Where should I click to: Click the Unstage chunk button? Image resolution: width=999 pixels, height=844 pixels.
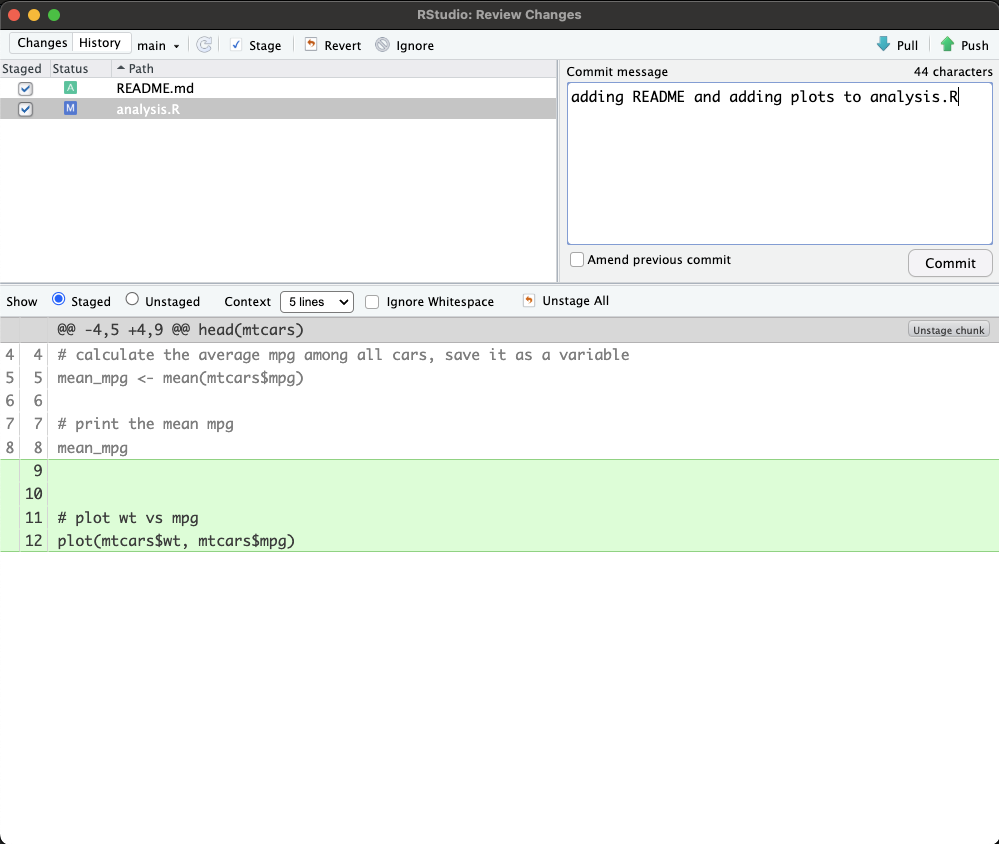948,330
